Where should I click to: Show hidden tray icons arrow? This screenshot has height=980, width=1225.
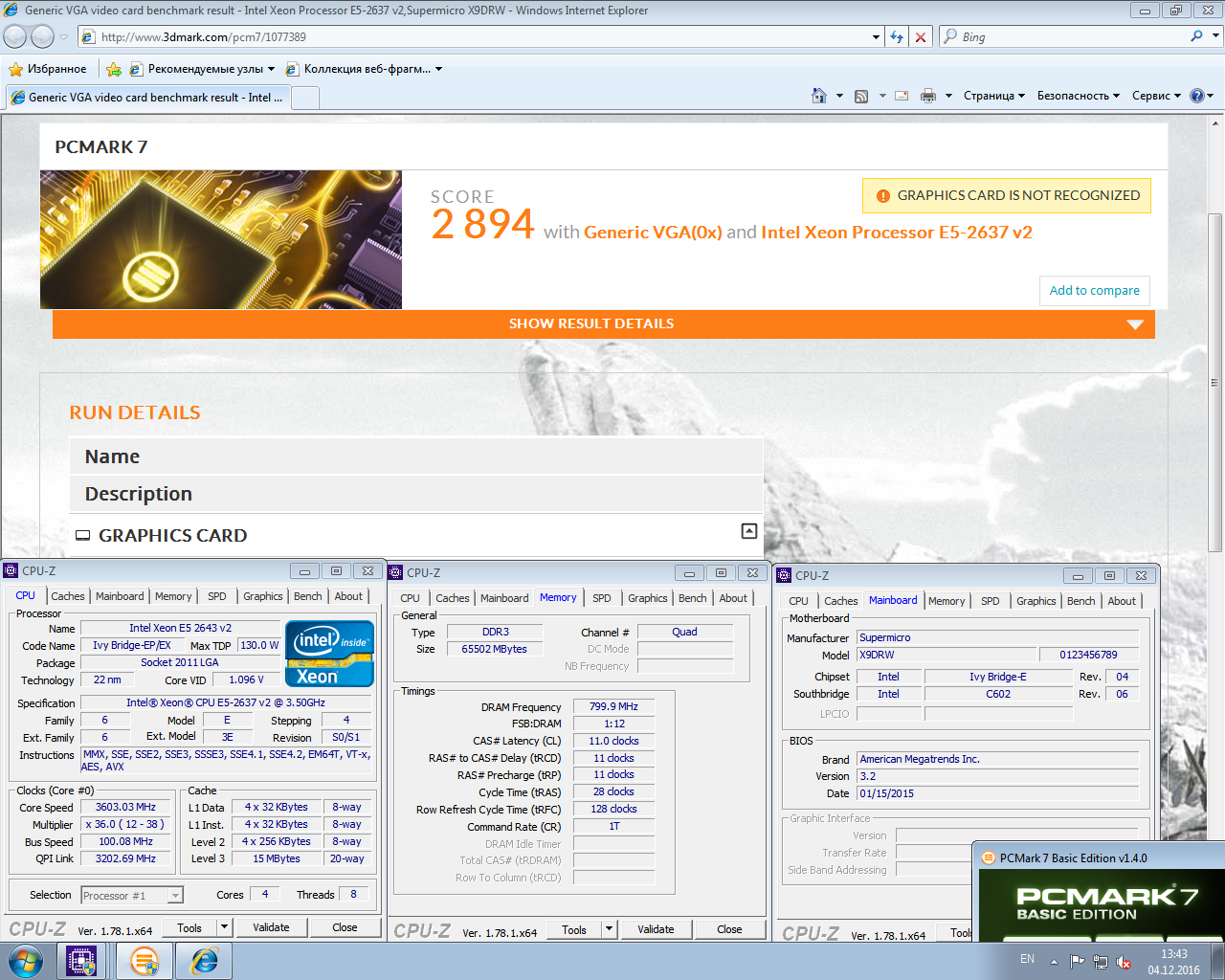pos(1054,962)
